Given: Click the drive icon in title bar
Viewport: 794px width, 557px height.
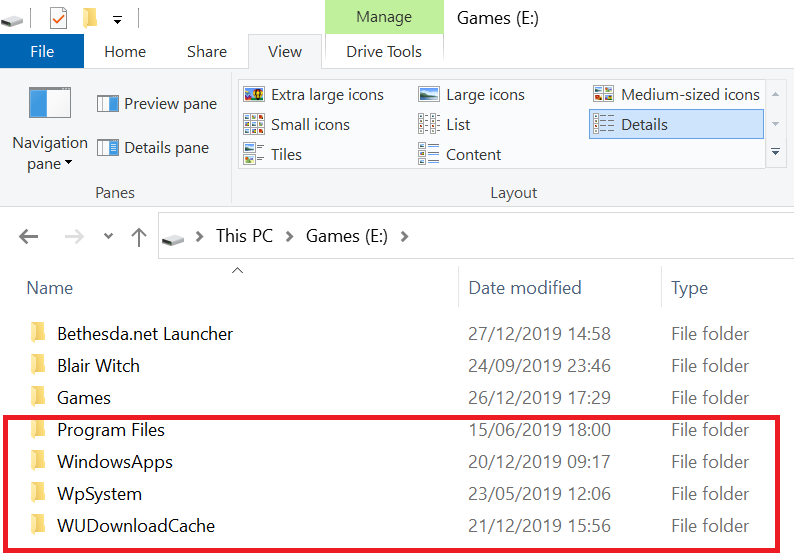Looking at the screenshot, I should pos(12,21).
